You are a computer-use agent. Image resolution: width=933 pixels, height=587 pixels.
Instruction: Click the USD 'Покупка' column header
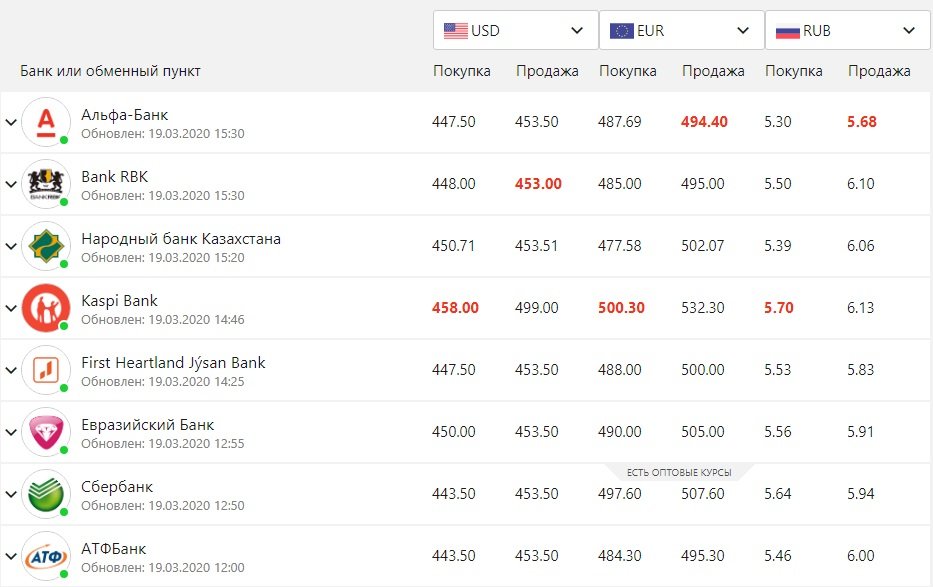pyautogui.click(x=461, y=71)
